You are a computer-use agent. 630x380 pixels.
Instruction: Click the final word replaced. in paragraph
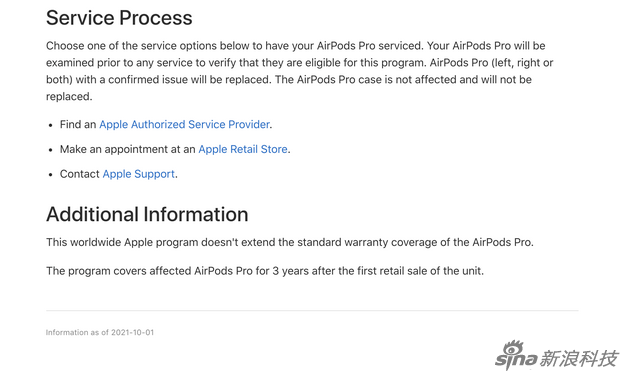(x=69, y=97)
